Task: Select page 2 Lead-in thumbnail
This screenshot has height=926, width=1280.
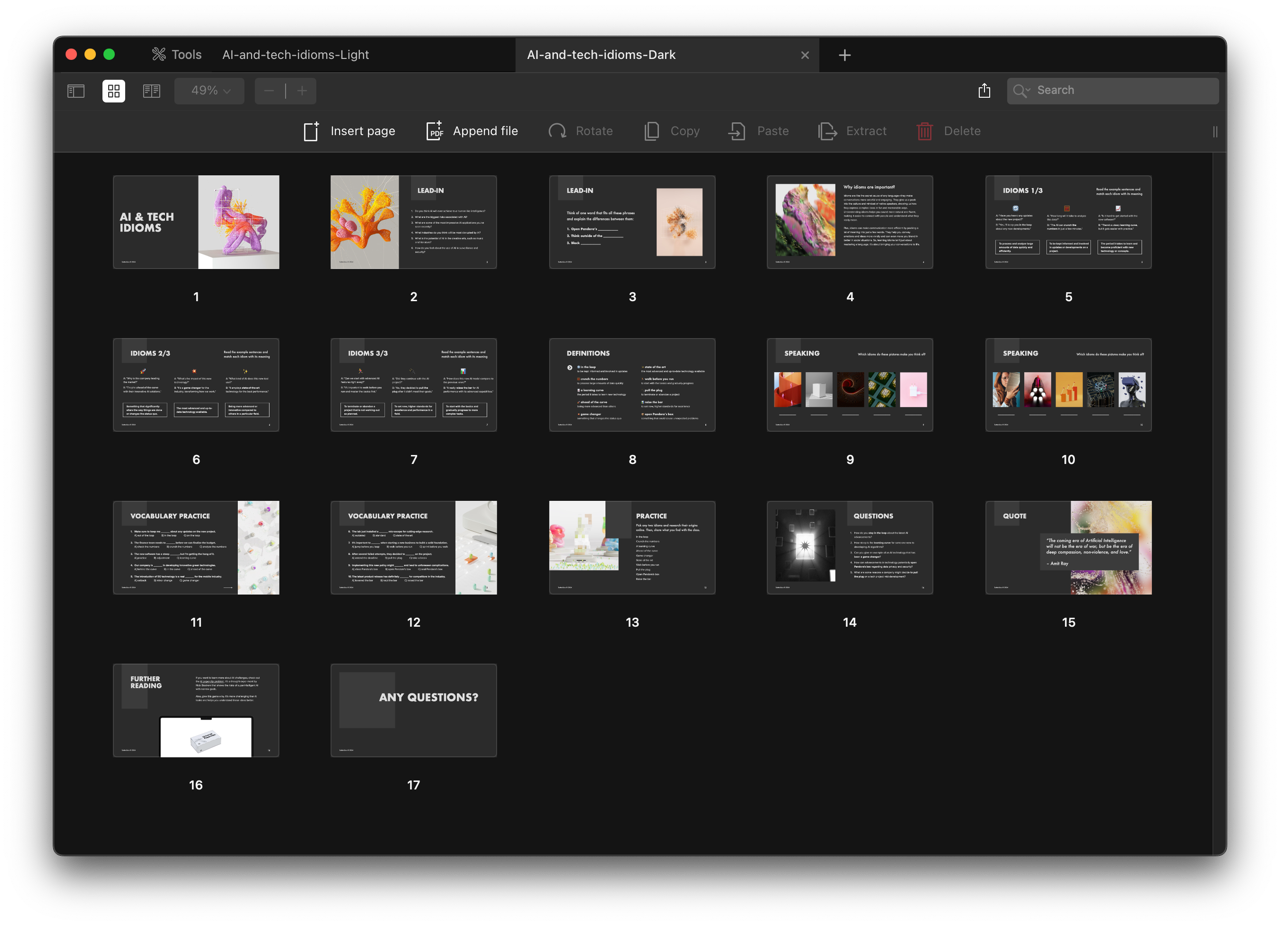Action: [414, 222]
